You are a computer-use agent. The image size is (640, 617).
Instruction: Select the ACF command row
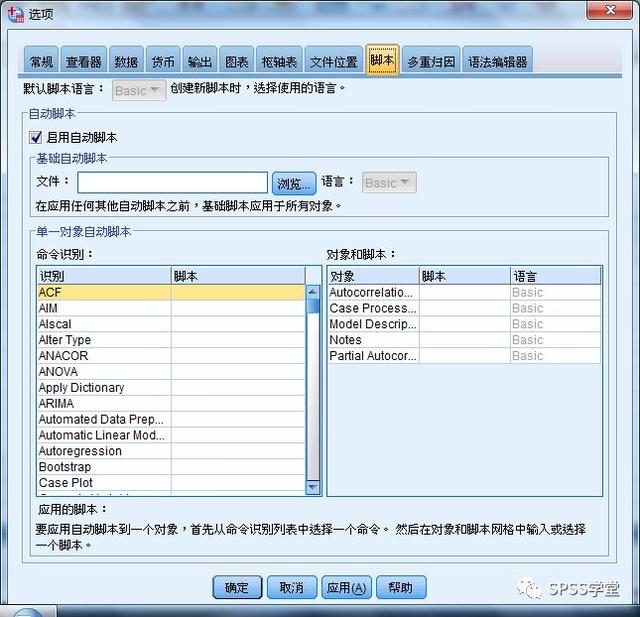click(x=171, y=293)
